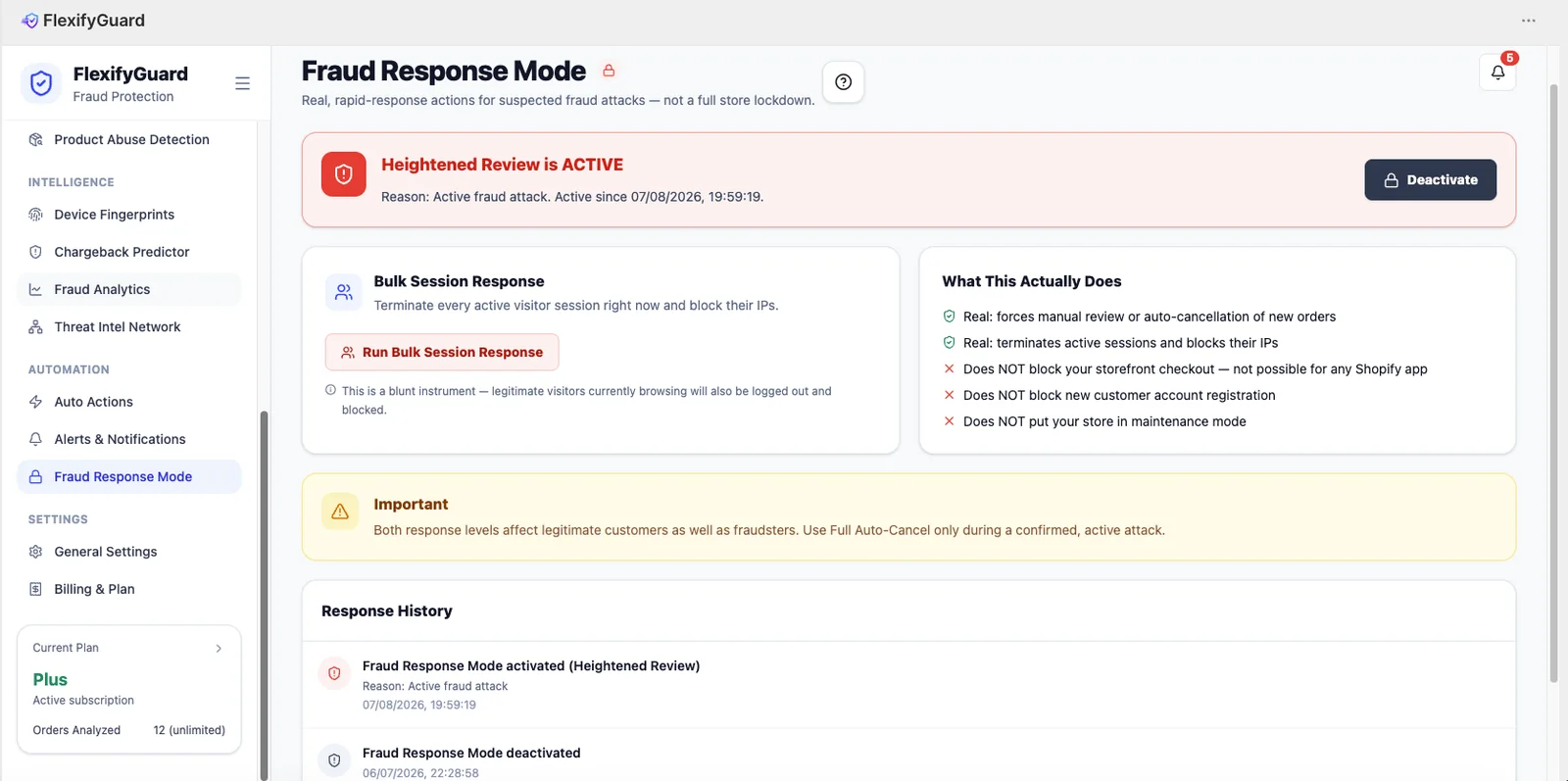The image size is (1568, 781).
Task: Click the Chargeback Predictor shield icon
Action: (x=35, y=252)
